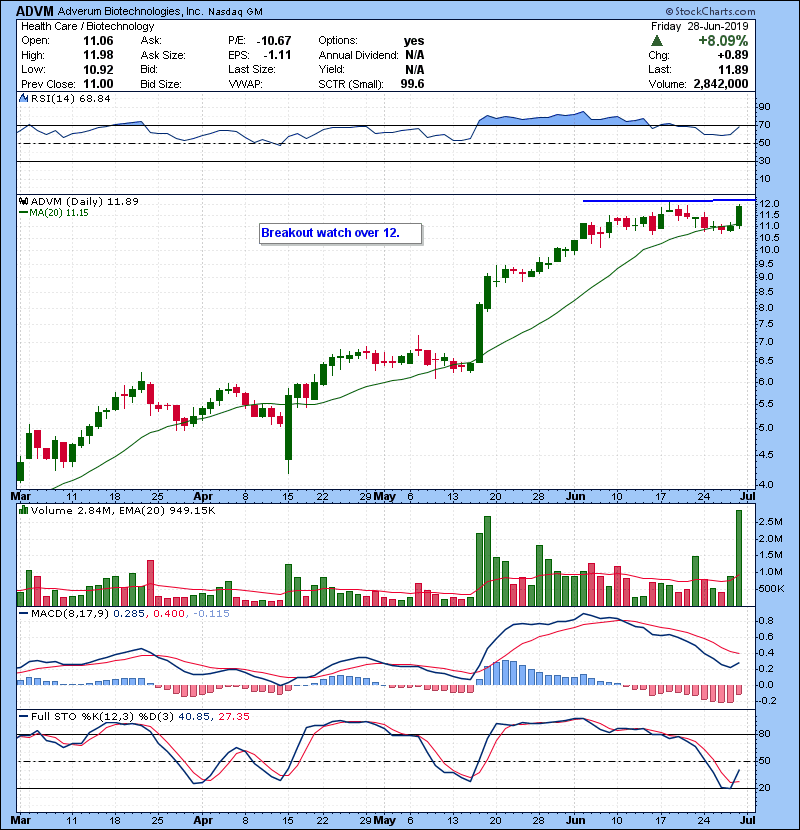Click the stochastic %D value 27.35
This screenshot has width=800, height=830.
[x=233, y=716]
